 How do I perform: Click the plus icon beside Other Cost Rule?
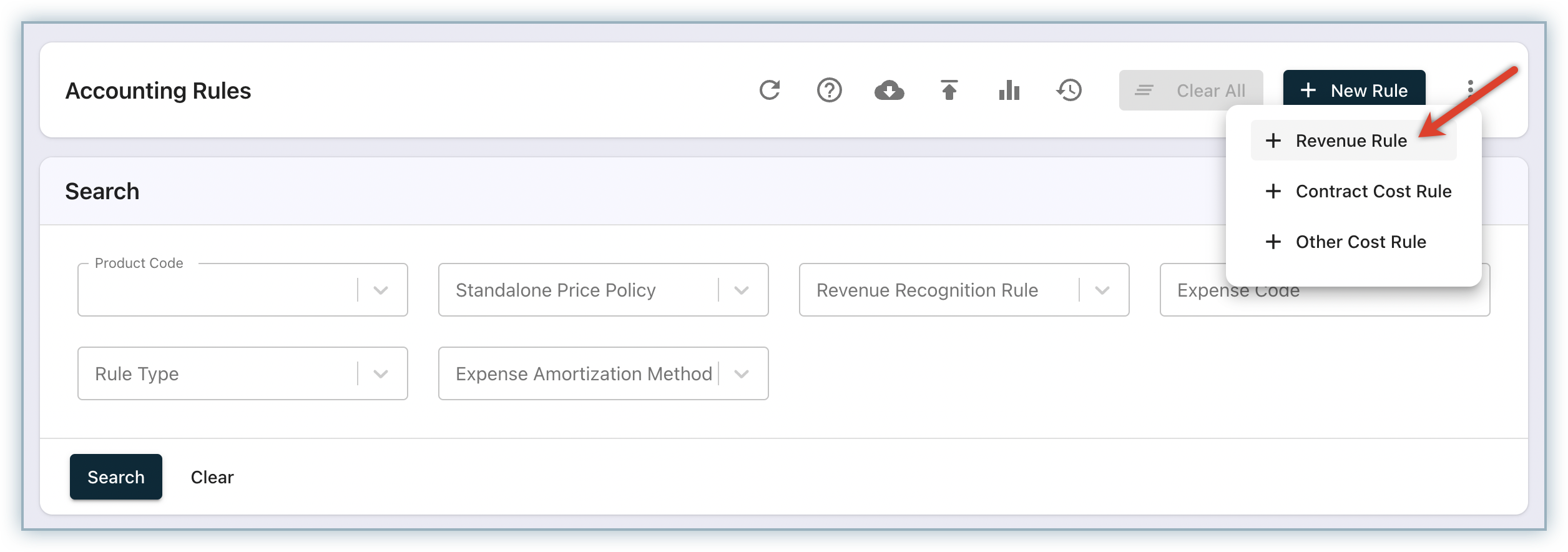(x=1273, y=242)
